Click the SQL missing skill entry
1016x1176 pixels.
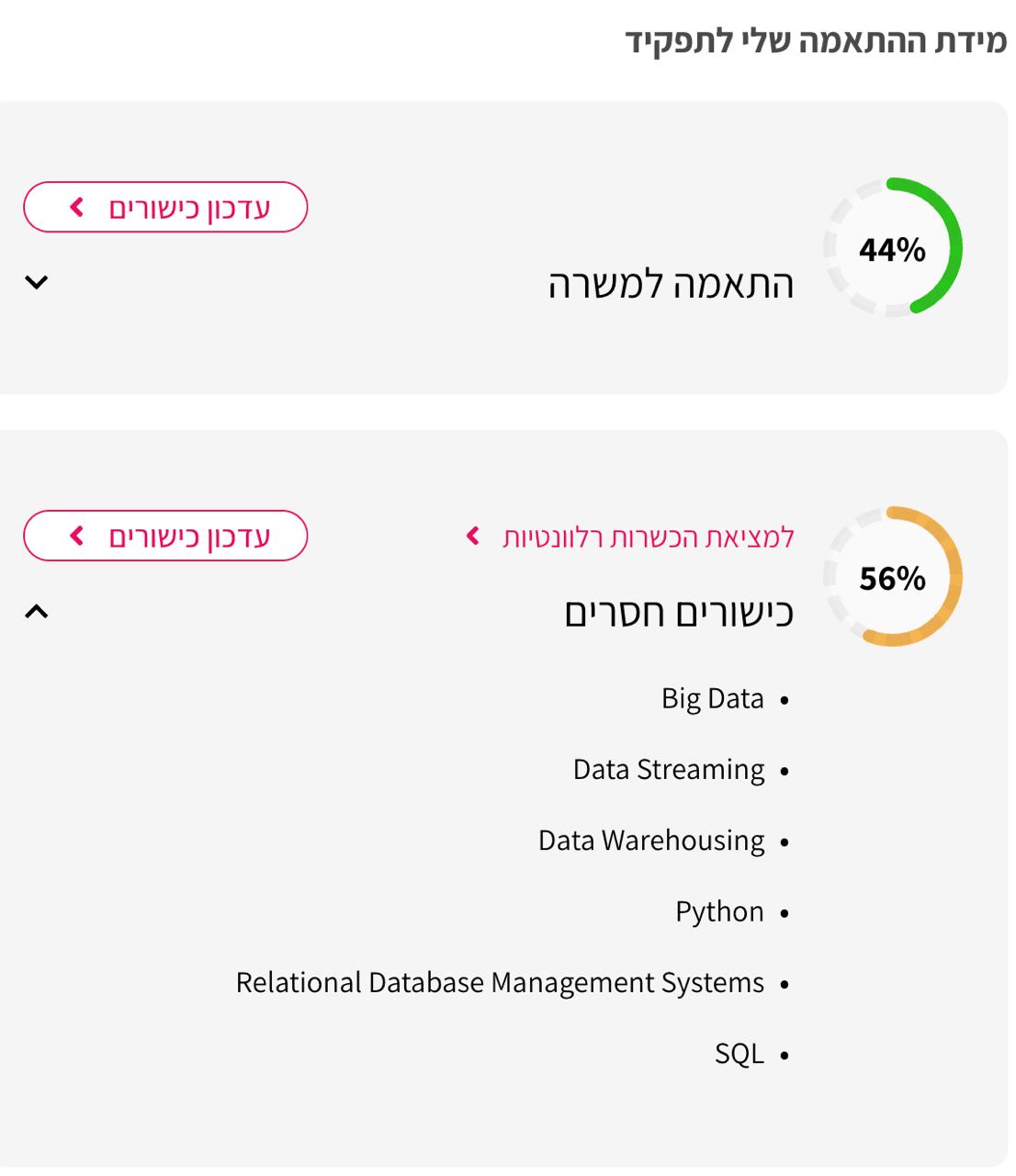coord(739,1054)
